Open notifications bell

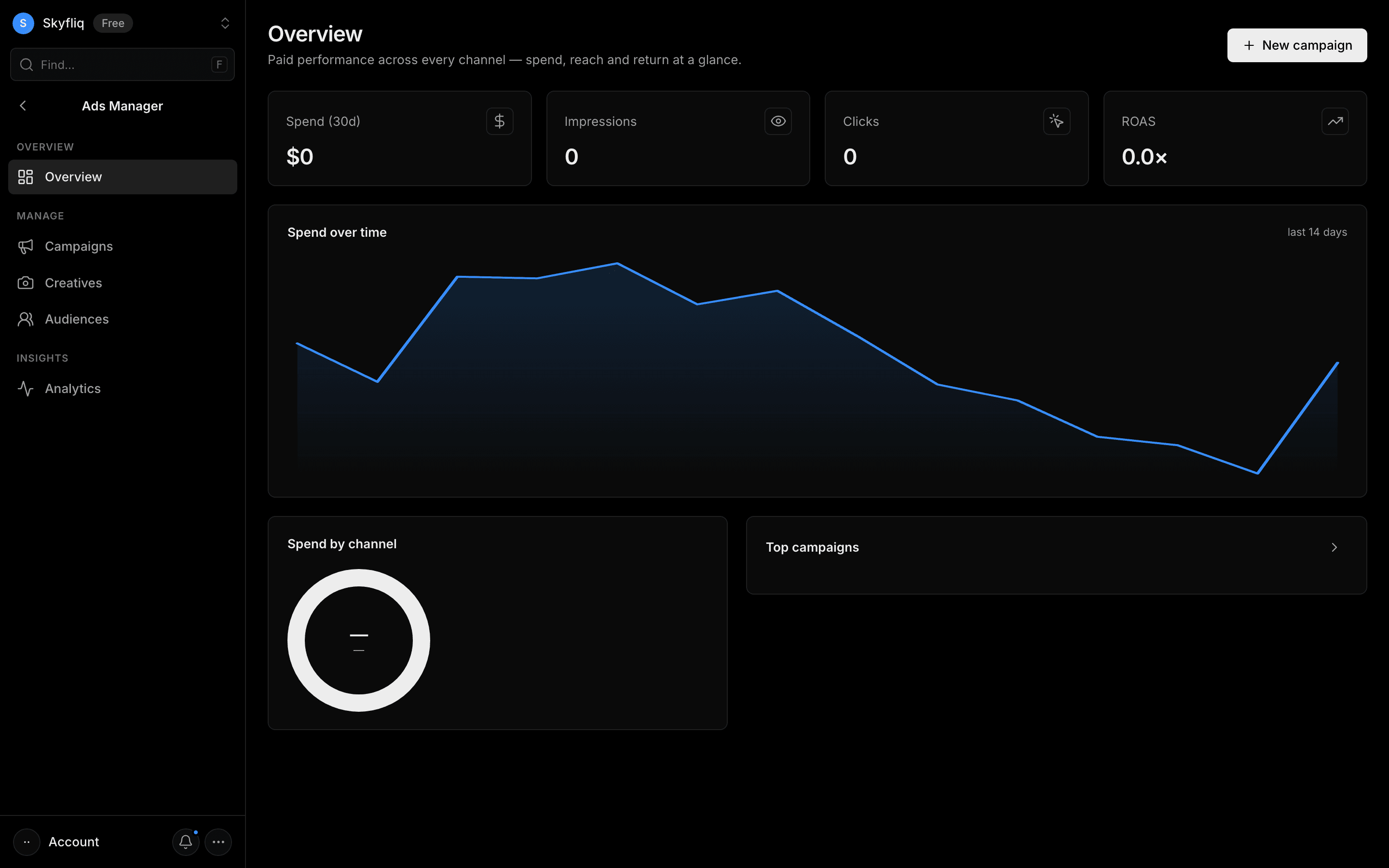point(185,842)
